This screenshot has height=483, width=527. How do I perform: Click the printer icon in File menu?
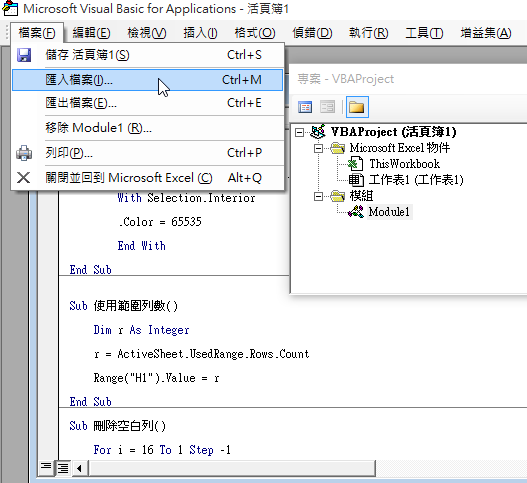click(24, 153)
